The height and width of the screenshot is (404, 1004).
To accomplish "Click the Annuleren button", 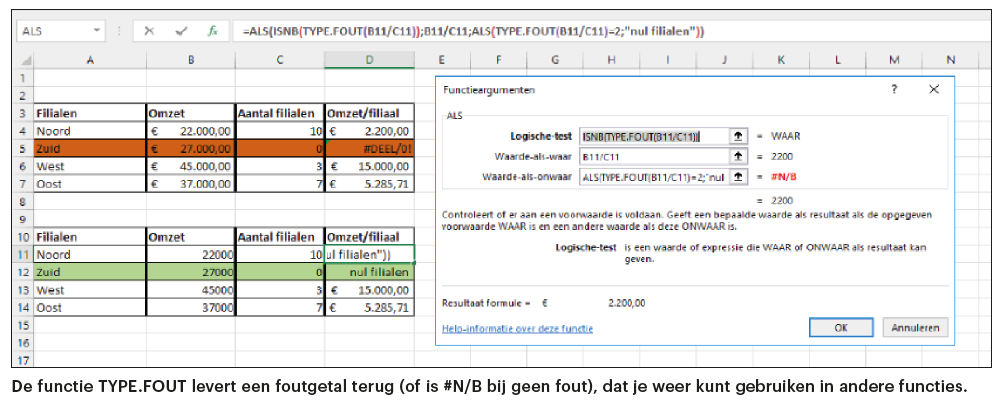I will [914, 327].
